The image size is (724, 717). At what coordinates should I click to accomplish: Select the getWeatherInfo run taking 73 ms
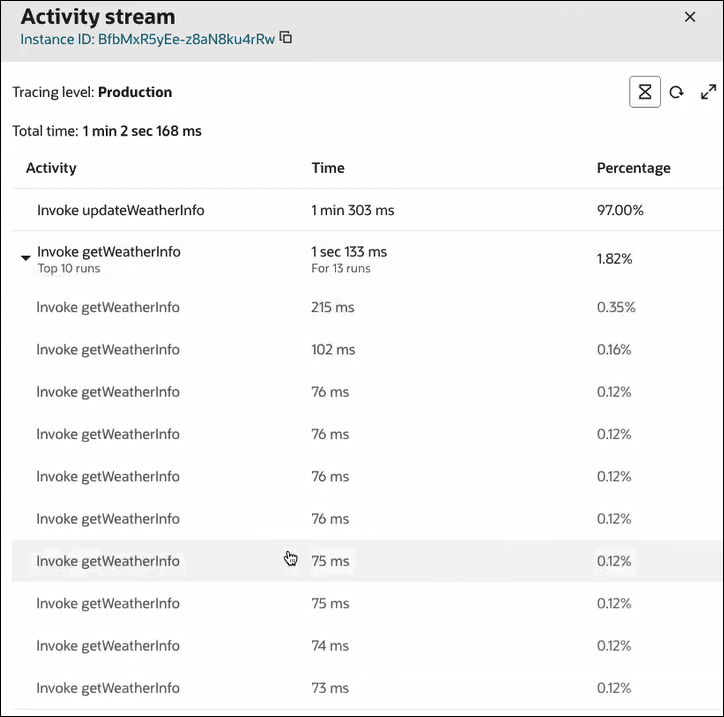[x=367, y=688]
